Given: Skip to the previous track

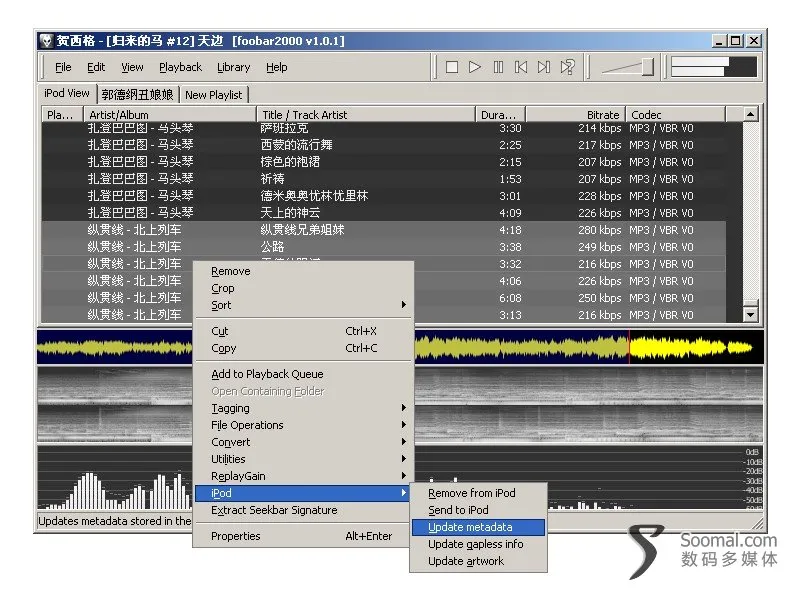Looking at the screenshot, I should pos(521,67).
